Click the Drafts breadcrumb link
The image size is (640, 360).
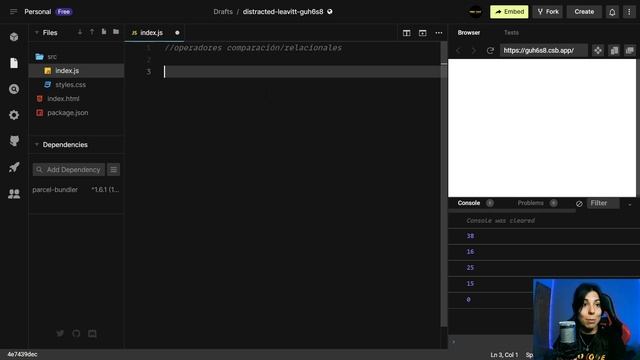[x=223, y=12]
